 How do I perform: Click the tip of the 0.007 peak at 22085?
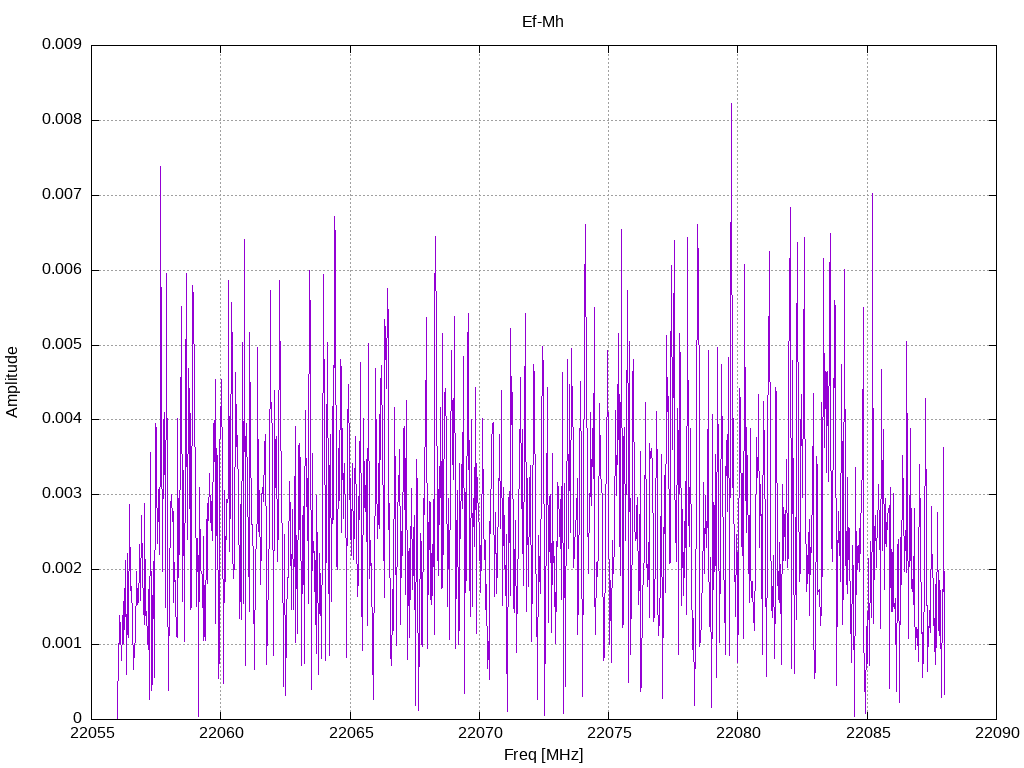coord(872,194)
